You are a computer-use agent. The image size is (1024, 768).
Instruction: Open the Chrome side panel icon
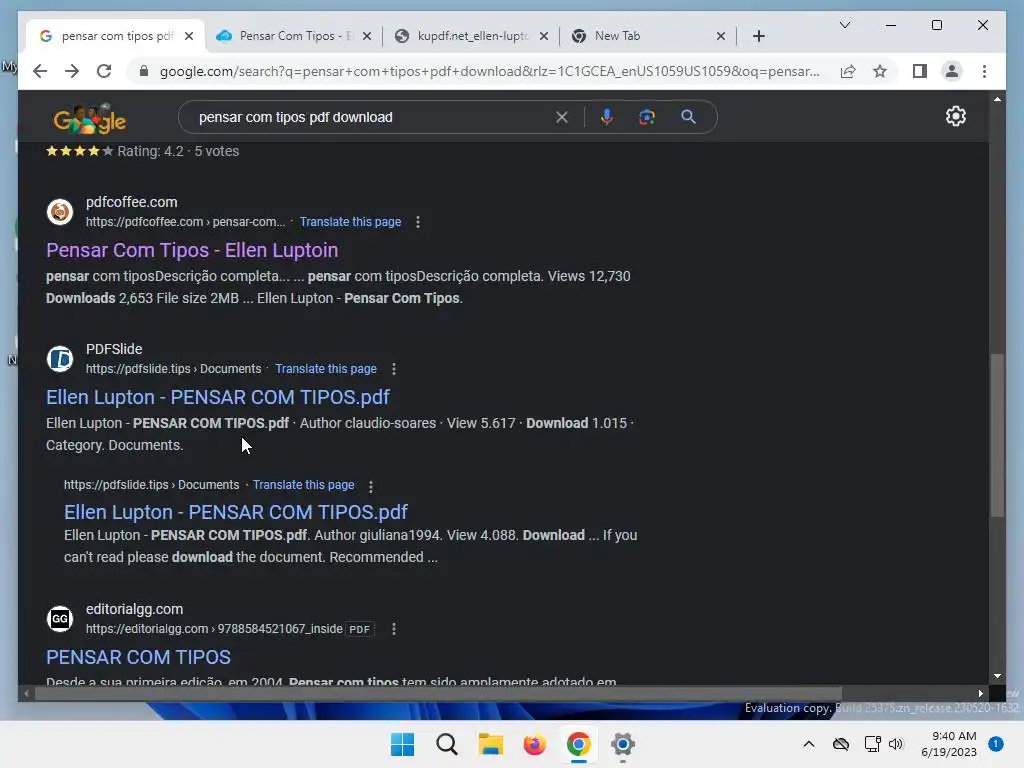[920, 71]
